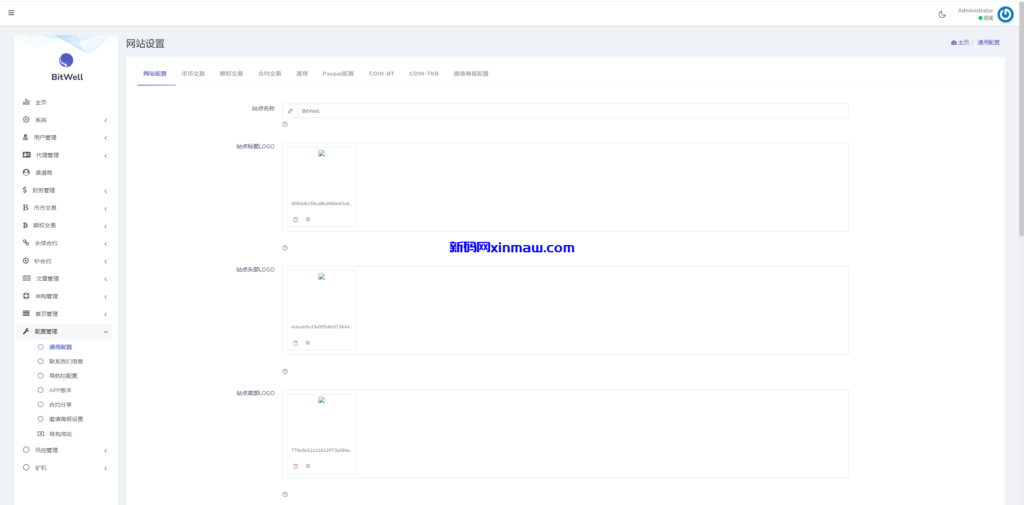Delete the 站点标题LOGO image with trash icon
The height and width of the screenshot is (505, 1024).
tap(295, 219)
